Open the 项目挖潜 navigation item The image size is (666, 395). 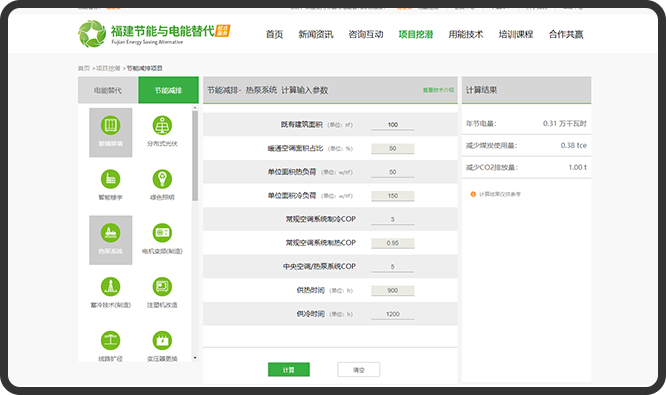(416, 34)
